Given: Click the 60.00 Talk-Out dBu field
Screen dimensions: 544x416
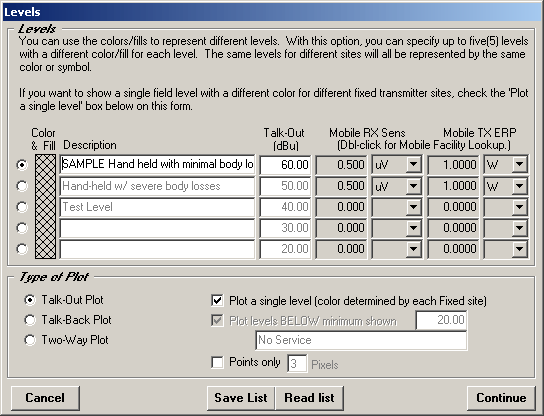Looking at the screenshot, I should tap(285, 164).
